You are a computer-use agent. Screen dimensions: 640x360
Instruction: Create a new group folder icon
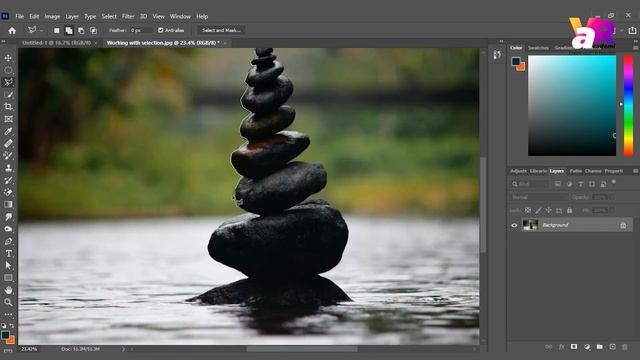coord(599,347)
